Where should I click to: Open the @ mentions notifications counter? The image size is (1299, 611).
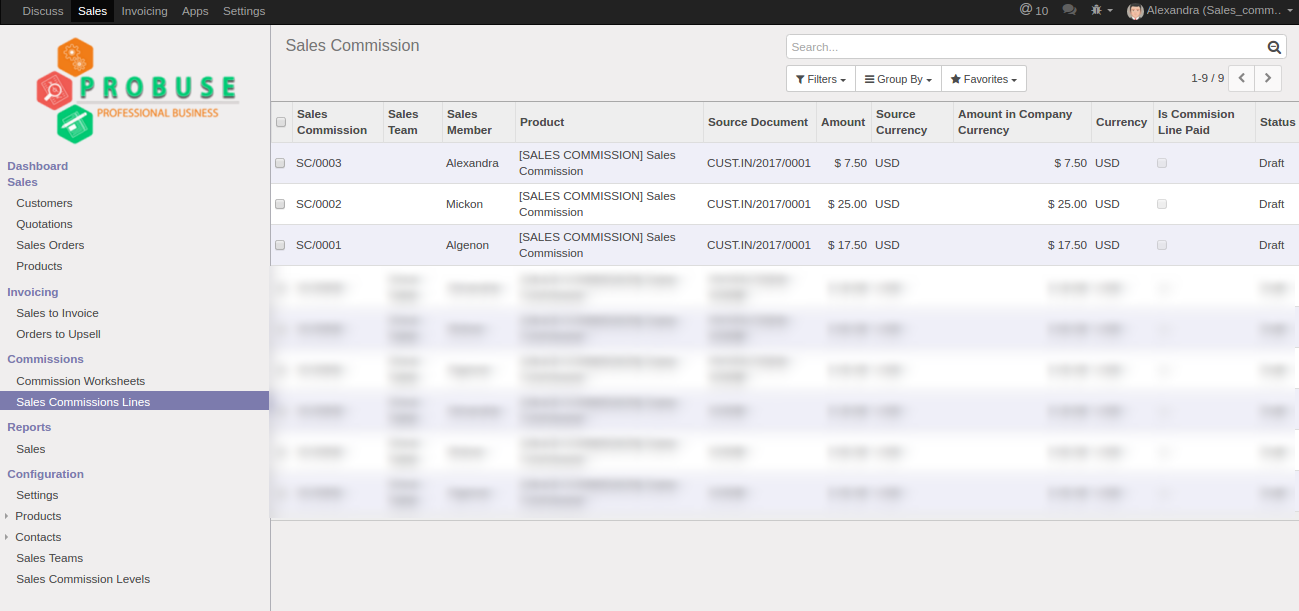[x=1034, y=10]
